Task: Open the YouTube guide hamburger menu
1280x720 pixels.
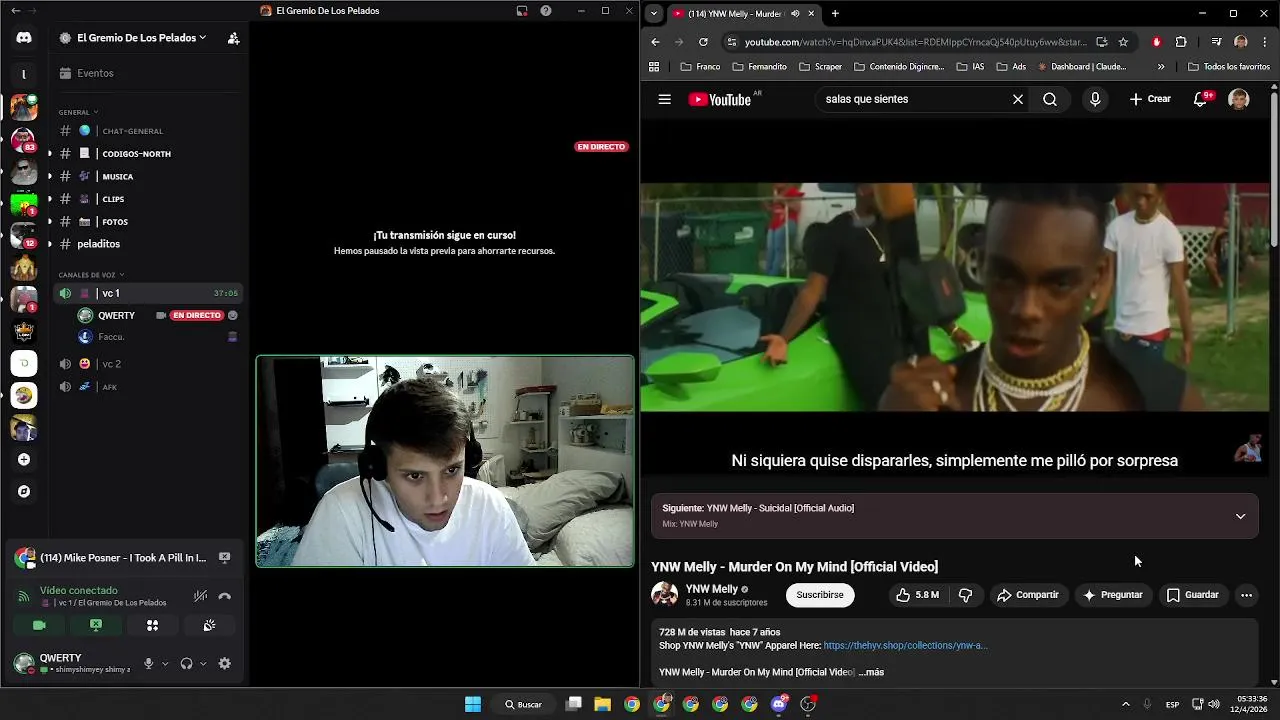Action: click(664, 99)
